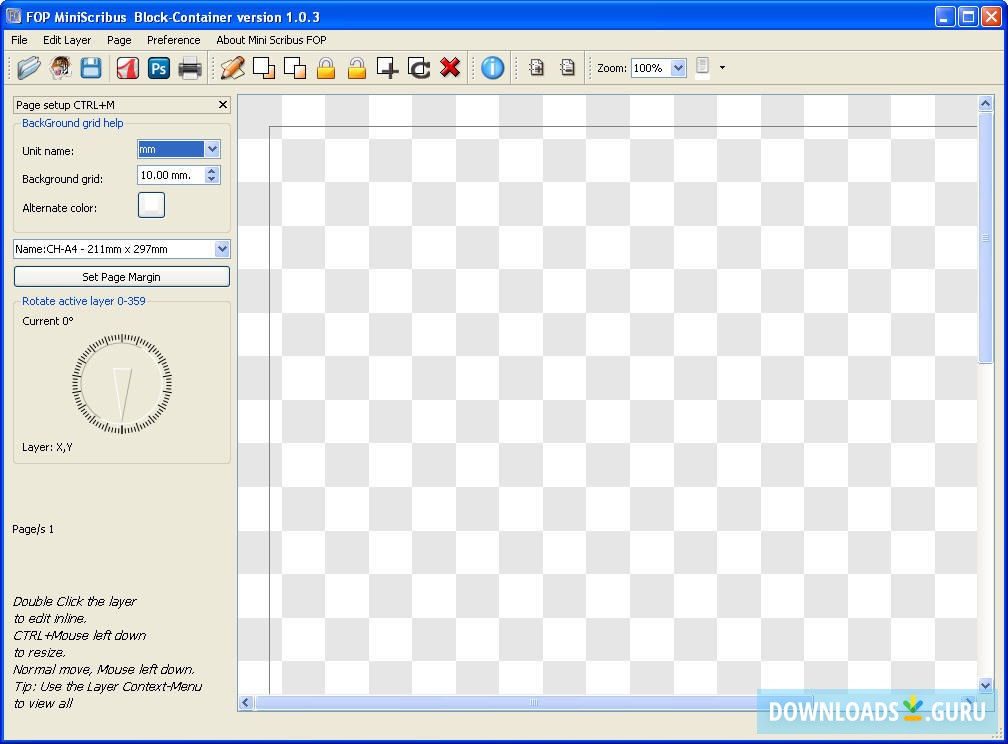Screen dimensions: 1008x744
Task: Click the blue info icon
Action: pyautogui.click(x=492, y=68)
